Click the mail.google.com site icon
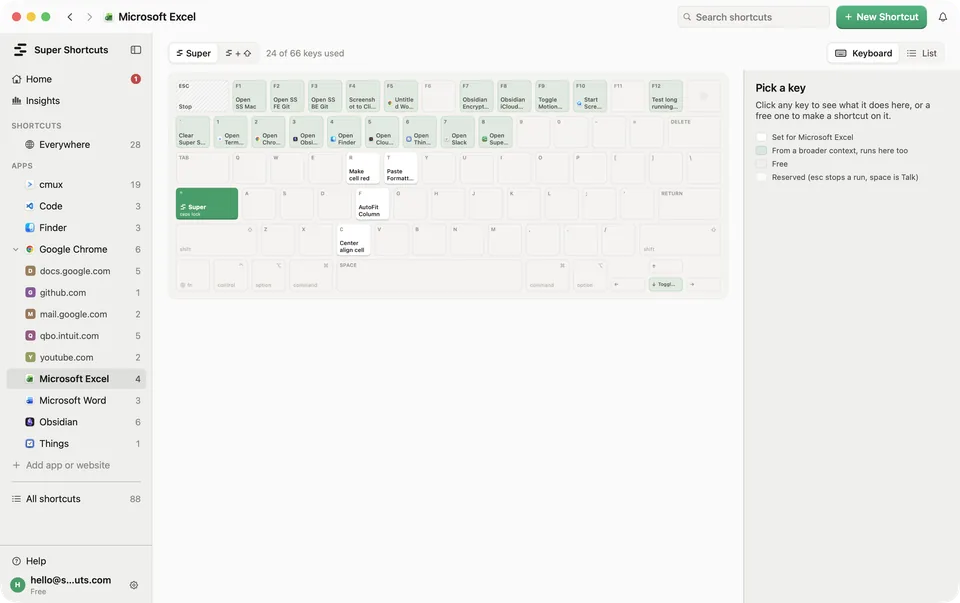The width and height of the screenshot is (960, 603). tap(30, 314)
